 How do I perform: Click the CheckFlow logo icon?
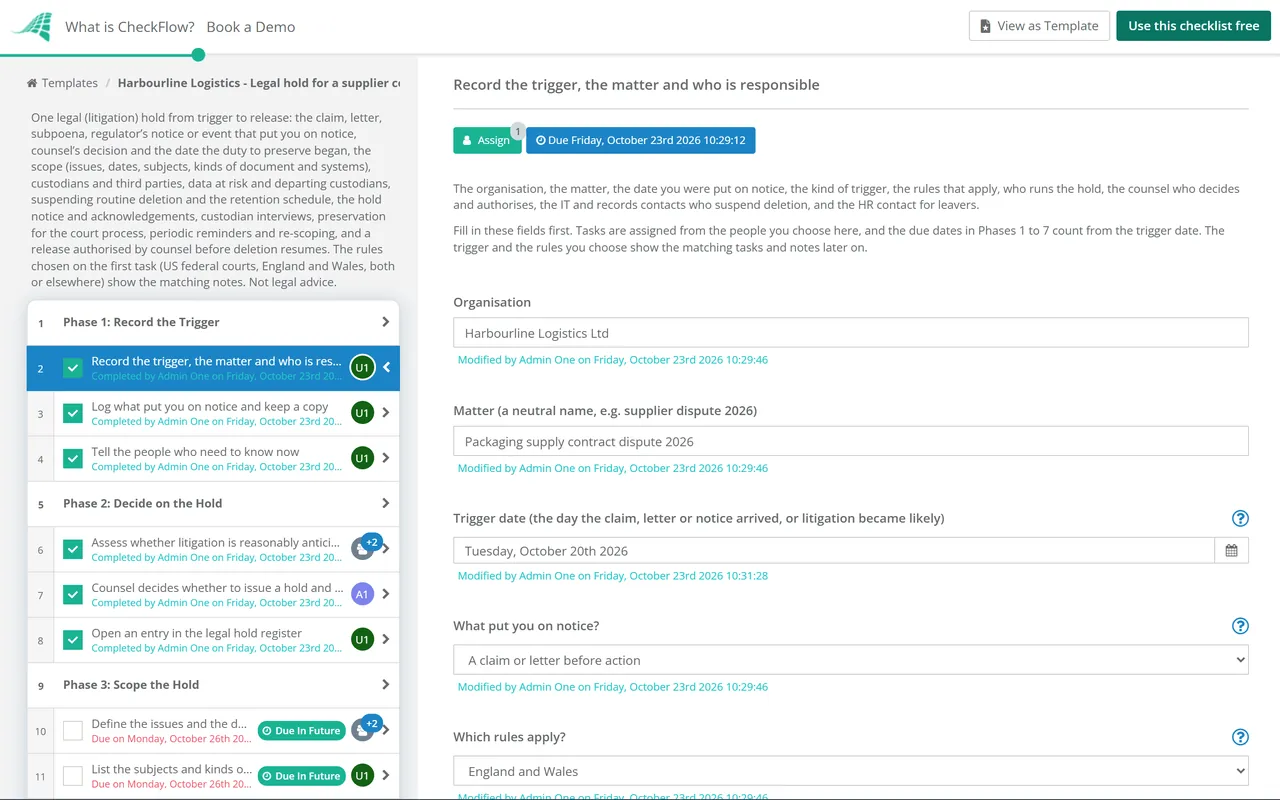tap(31, 27)
